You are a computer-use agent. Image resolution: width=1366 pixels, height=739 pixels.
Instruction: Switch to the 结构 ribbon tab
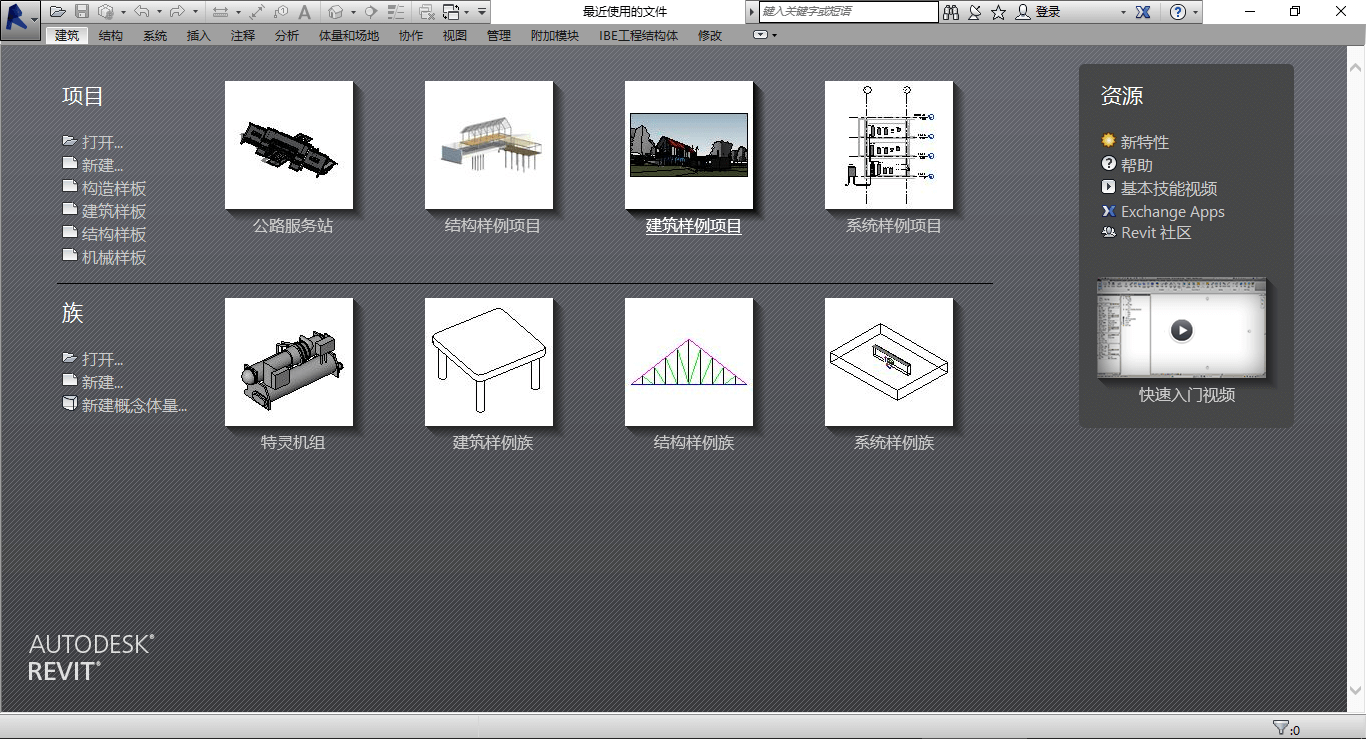[x=111, y=35]
